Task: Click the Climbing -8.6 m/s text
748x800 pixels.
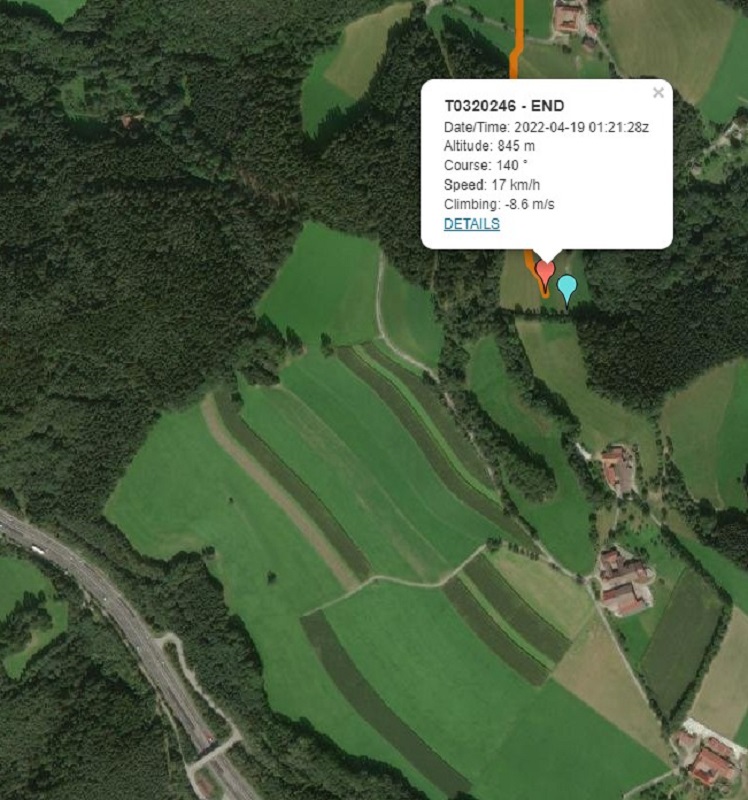Action: point(499,204)
